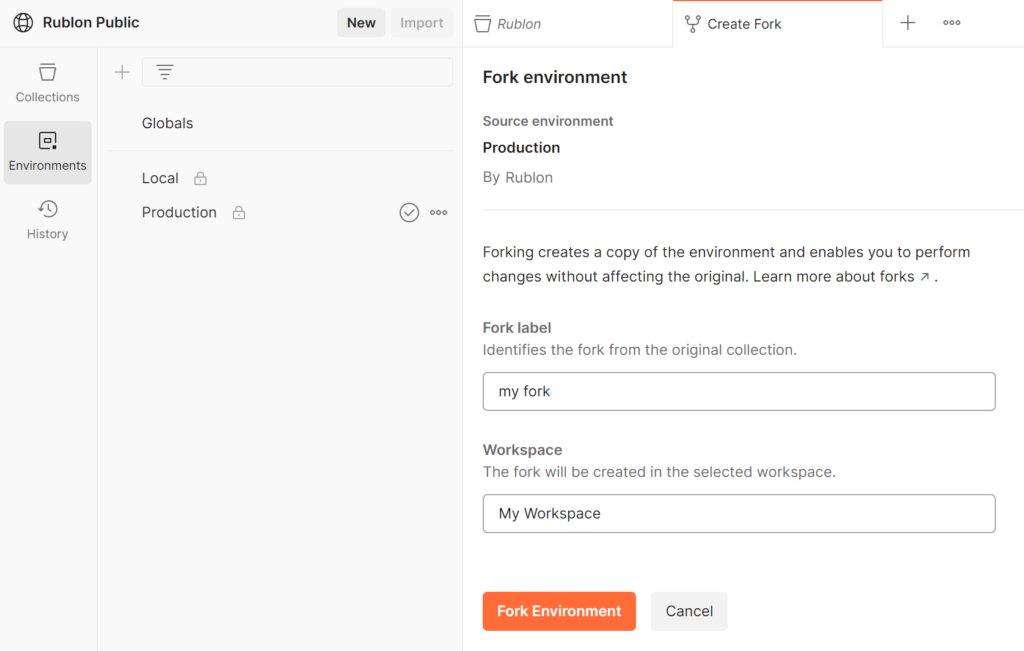Click the Fork label input containing my fork
This screenshot has height=651, width=1024.
739,391
